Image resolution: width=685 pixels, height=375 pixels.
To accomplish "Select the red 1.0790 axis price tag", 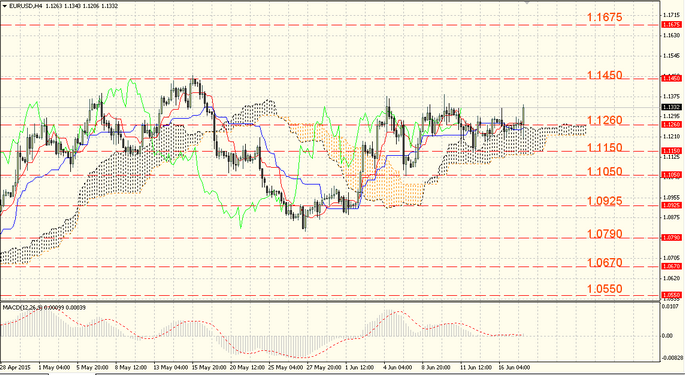I will [671, 237].
